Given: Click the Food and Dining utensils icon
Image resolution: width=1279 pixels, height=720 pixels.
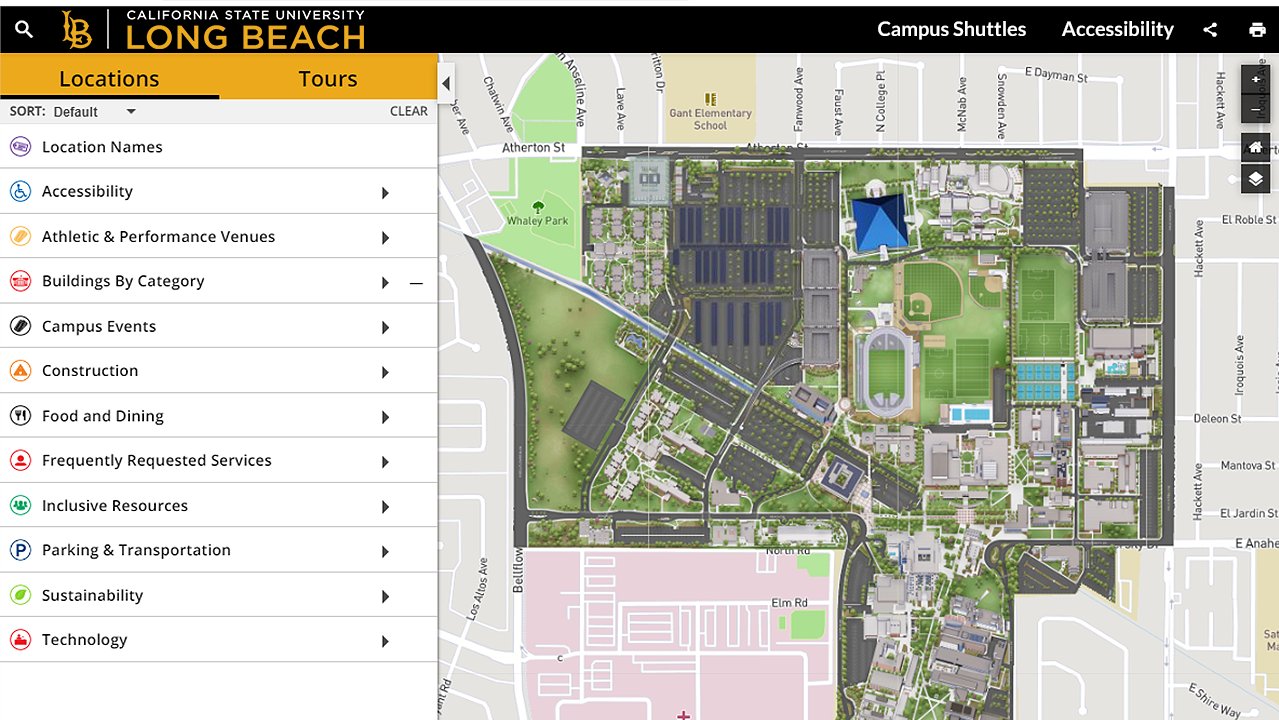Looking at the screenshot, I should click(20, 416).
